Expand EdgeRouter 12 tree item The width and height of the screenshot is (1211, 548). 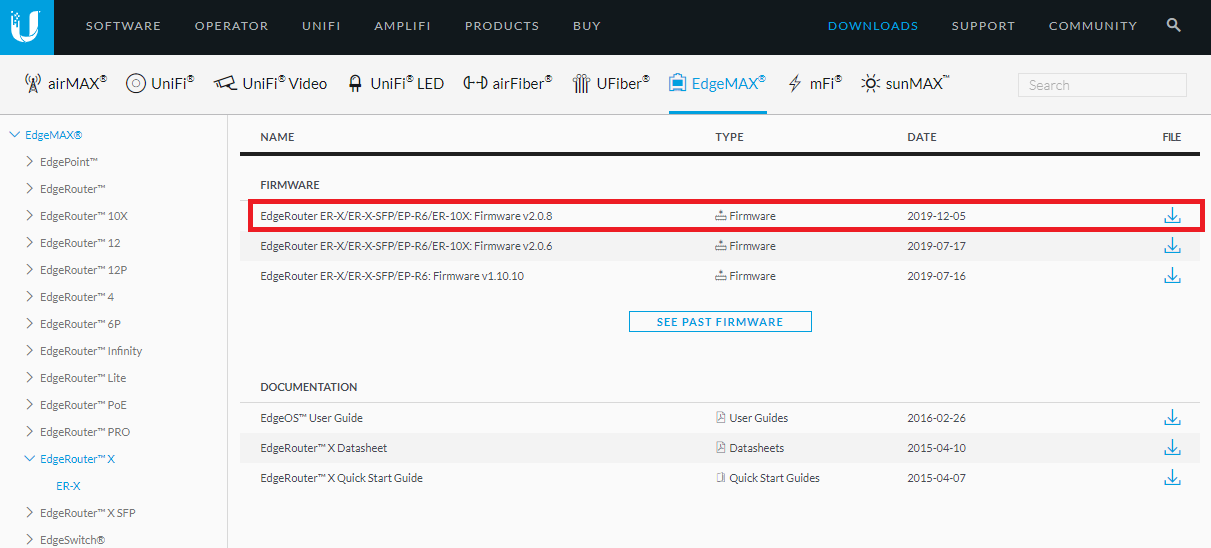pyautogui.click(x=30, y=243)
